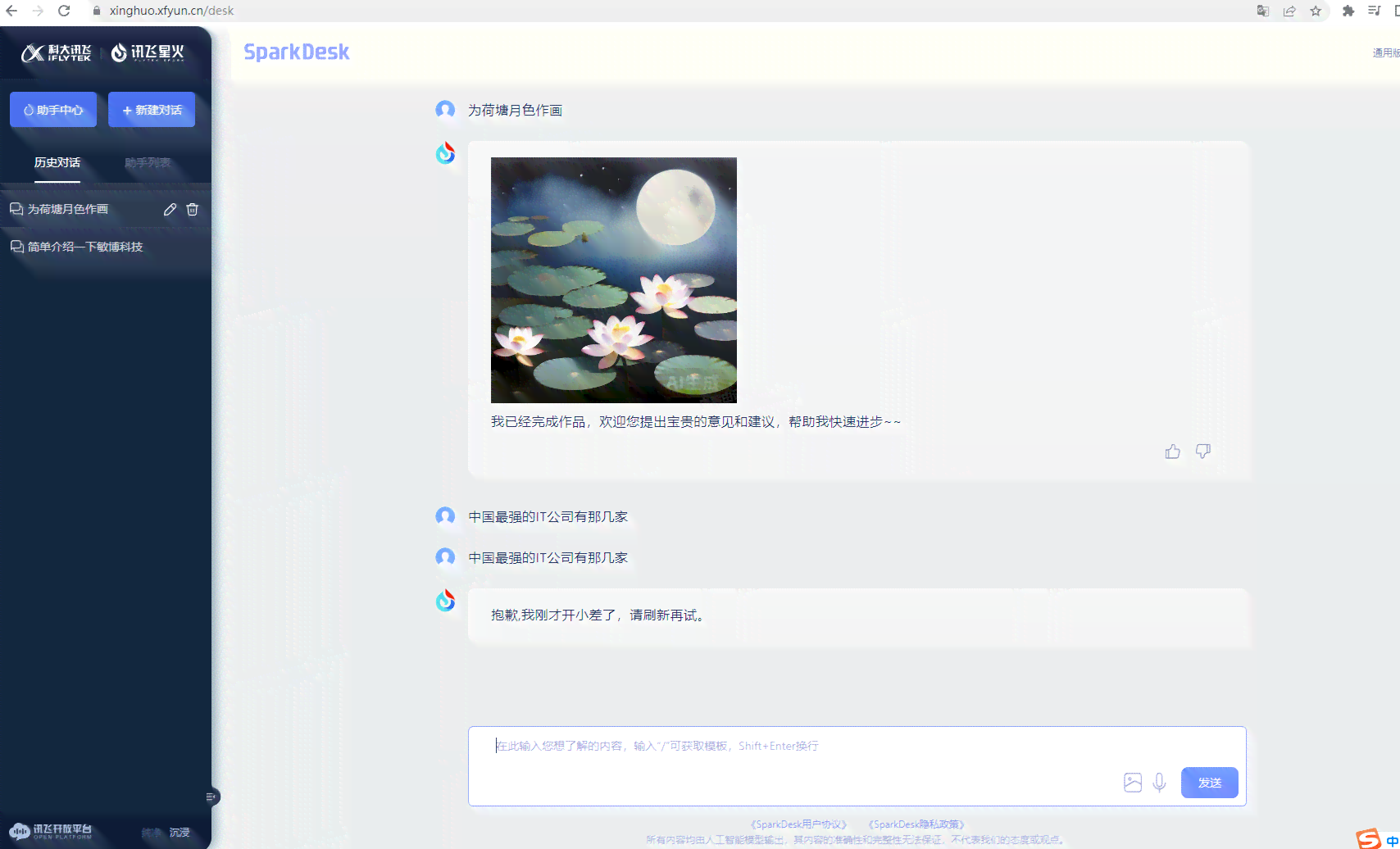
Task: Open the SparkDesk用户协议 link
Action: (798, 824)
